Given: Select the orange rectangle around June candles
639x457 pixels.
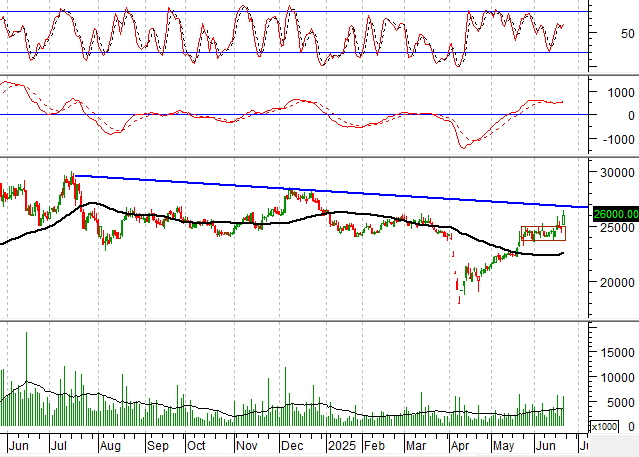Looking at the screenshot, I should [x=542, y=233].
